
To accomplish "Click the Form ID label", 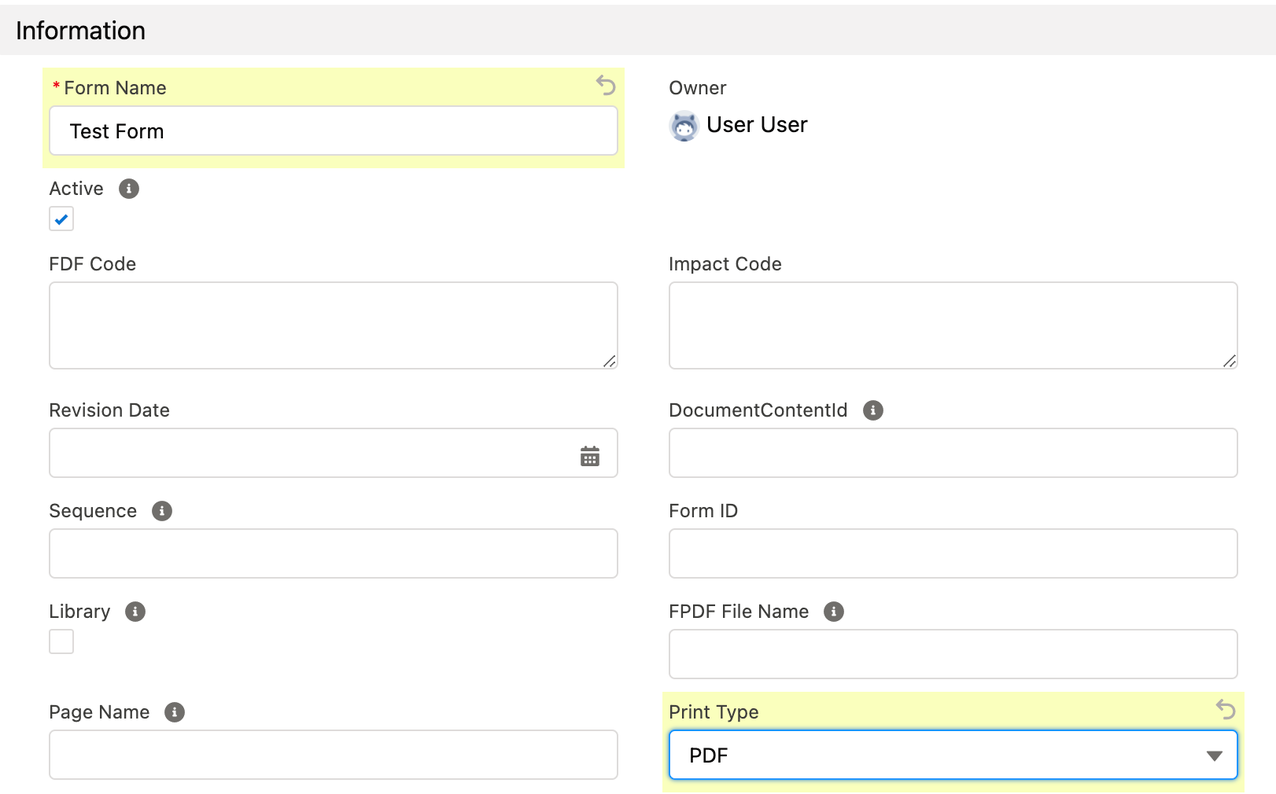I will pos(703,511).
